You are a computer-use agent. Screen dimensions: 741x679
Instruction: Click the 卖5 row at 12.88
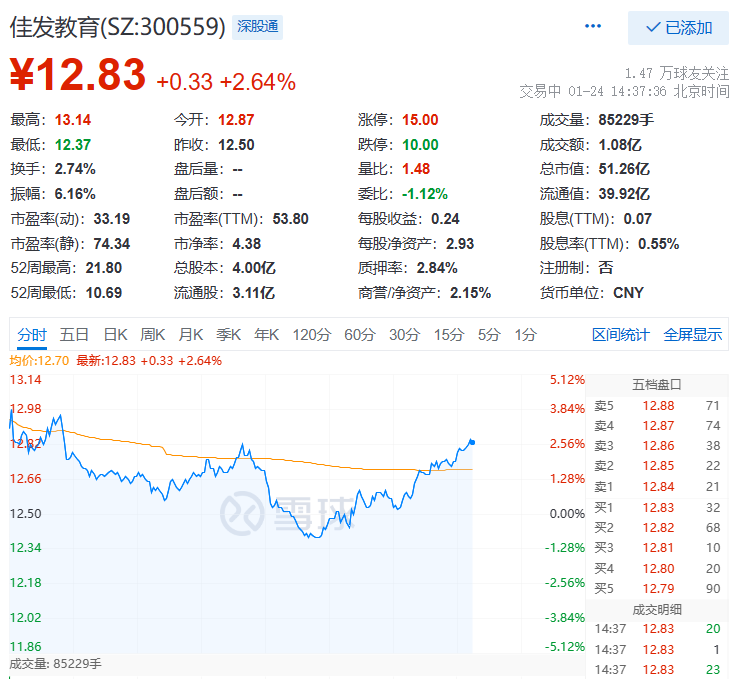coord(657,405)
